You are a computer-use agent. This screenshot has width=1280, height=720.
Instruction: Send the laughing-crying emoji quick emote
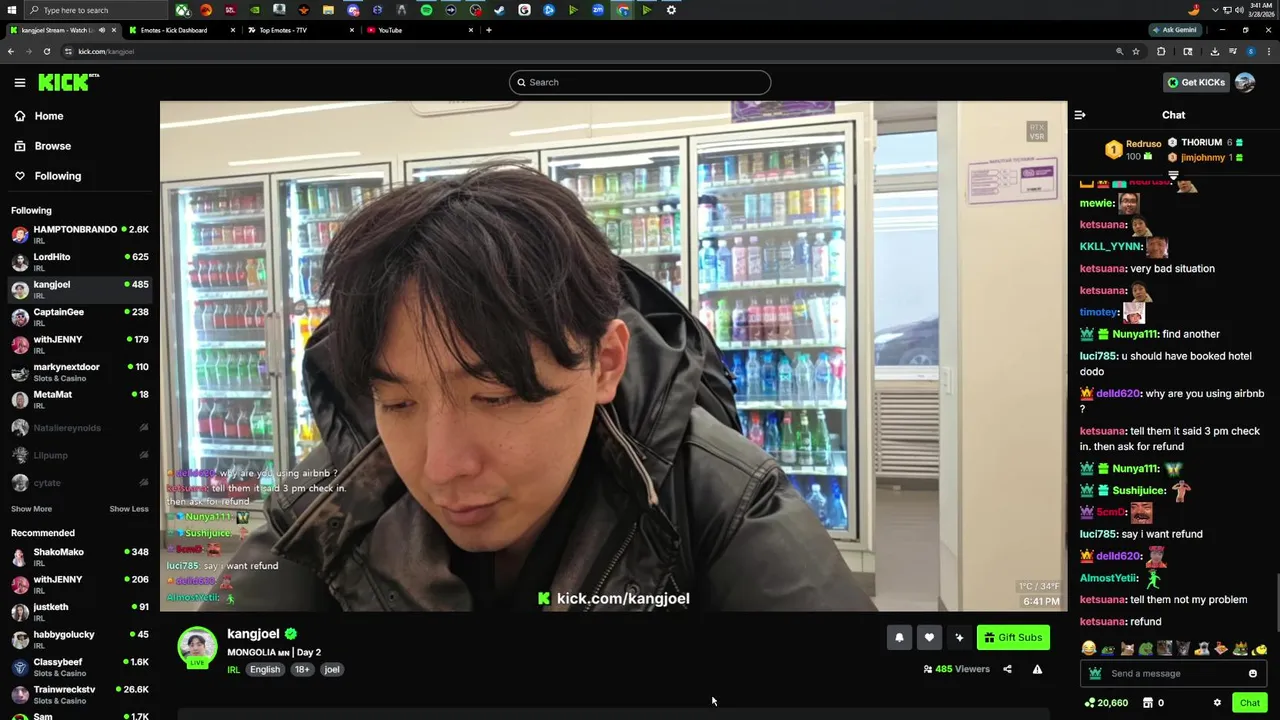click(1088, 649)
